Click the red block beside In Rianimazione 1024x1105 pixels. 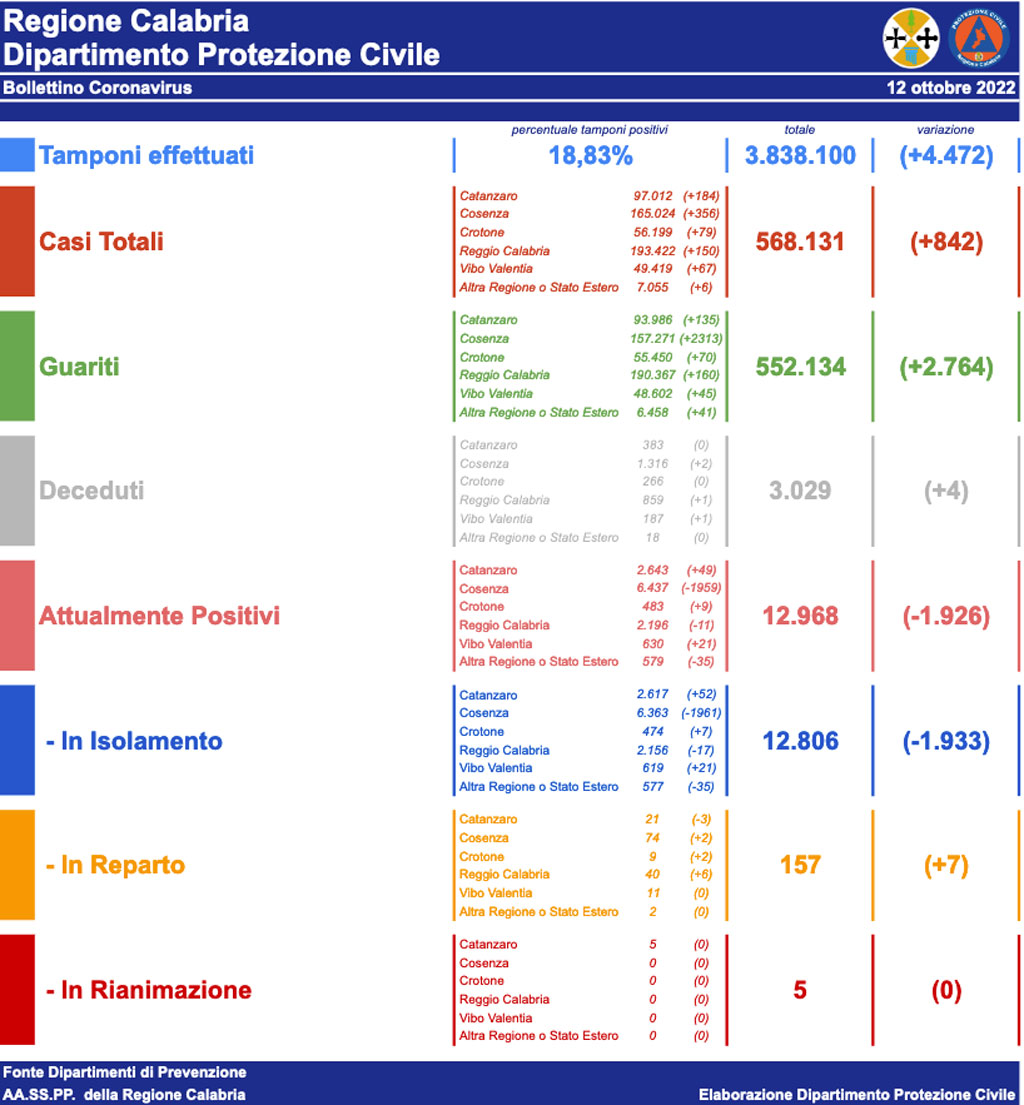click(x=17, y=990)
